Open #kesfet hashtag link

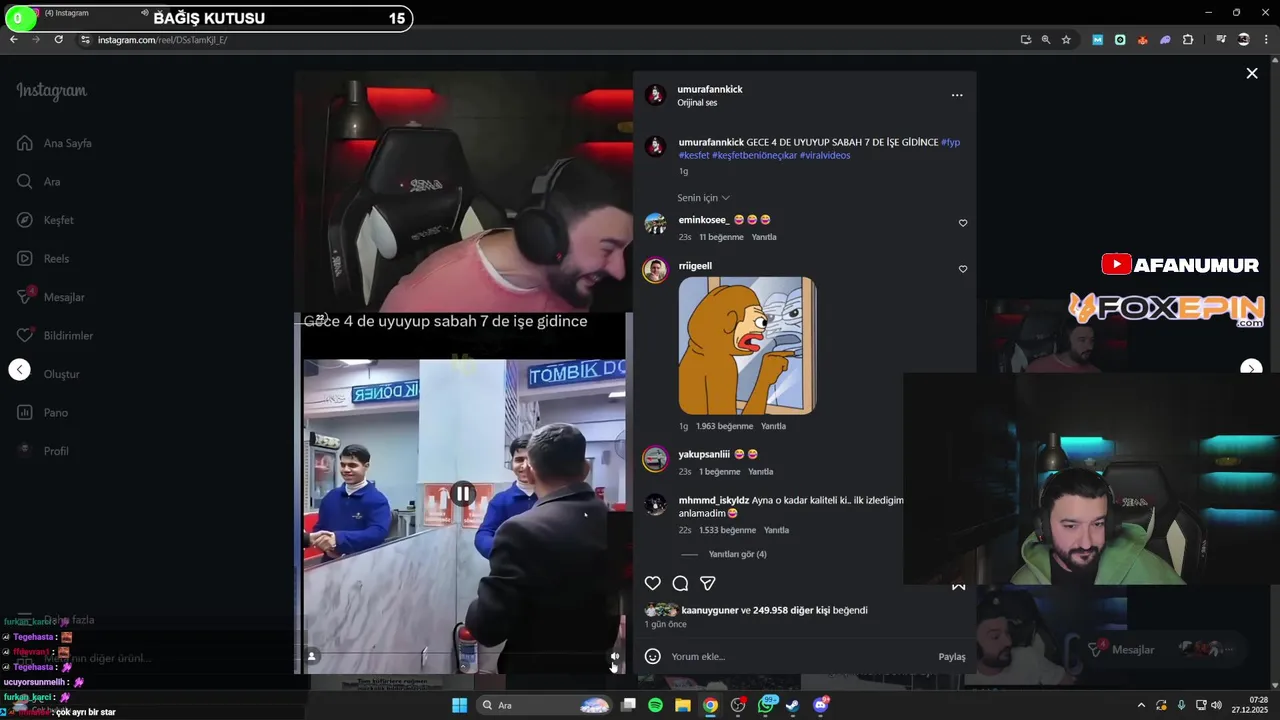click(693, 156)
